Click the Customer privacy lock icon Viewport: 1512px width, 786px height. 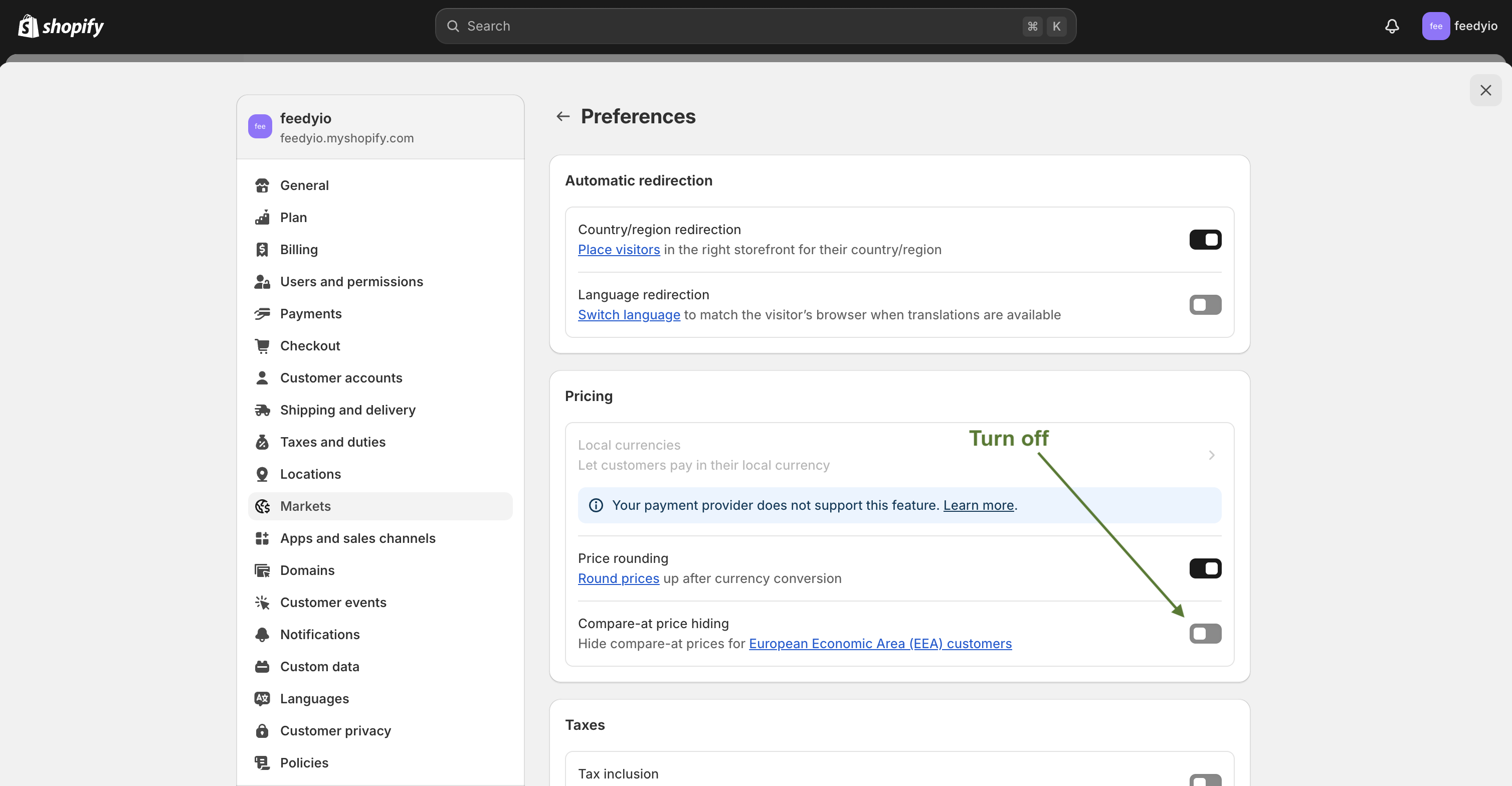(262, 731)
